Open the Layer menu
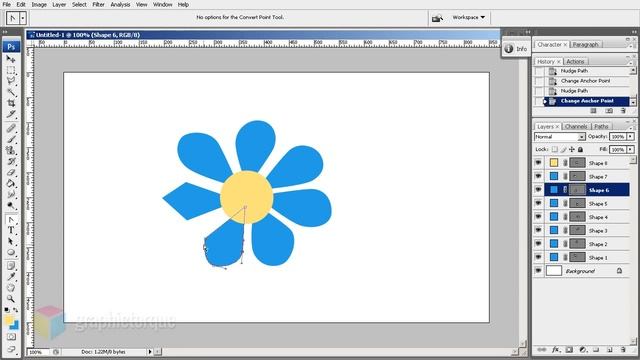This screenshot has height=360, width=640. pos(59,4)
